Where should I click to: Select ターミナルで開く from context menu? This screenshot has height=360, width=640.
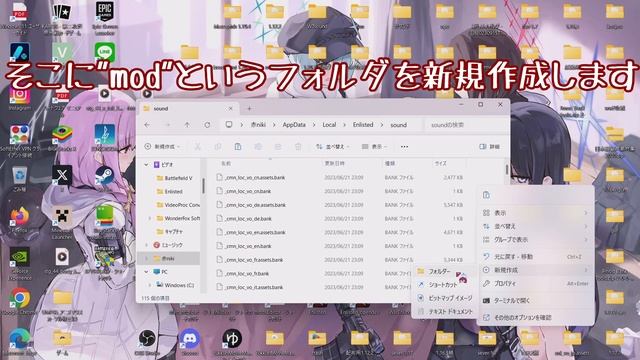coord(536,300)
